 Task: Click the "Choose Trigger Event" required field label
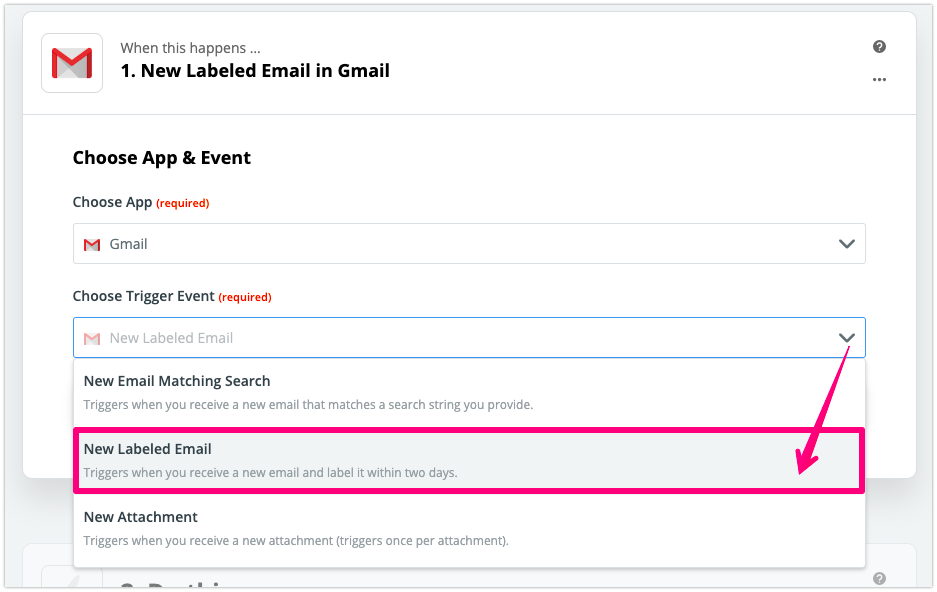144,296
